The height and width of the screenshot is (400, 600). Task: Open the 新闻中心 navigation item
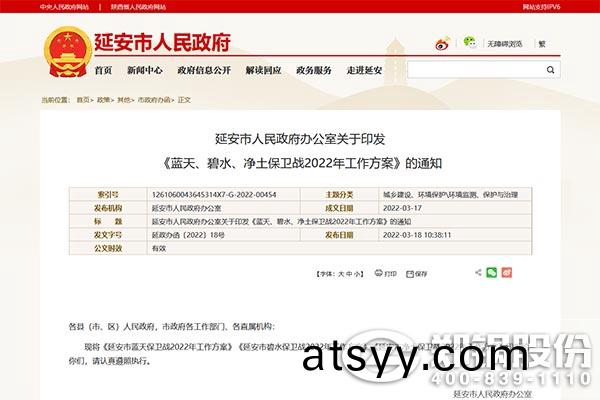point(145,70)
